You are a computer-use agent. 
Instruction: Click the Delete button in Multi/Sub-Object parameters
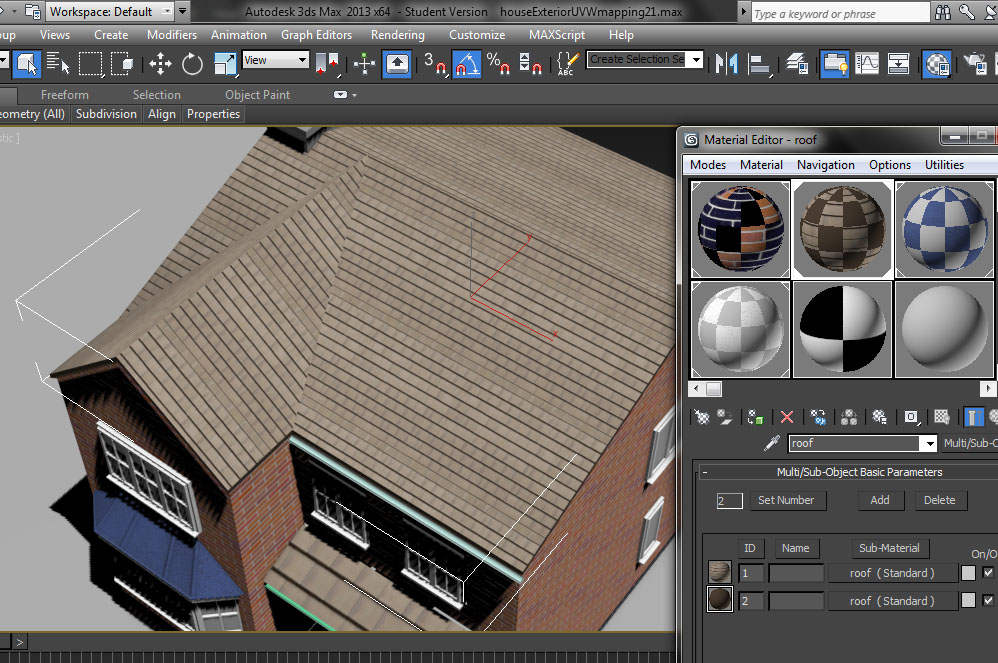pyautogui.click(x=940, y=500)
